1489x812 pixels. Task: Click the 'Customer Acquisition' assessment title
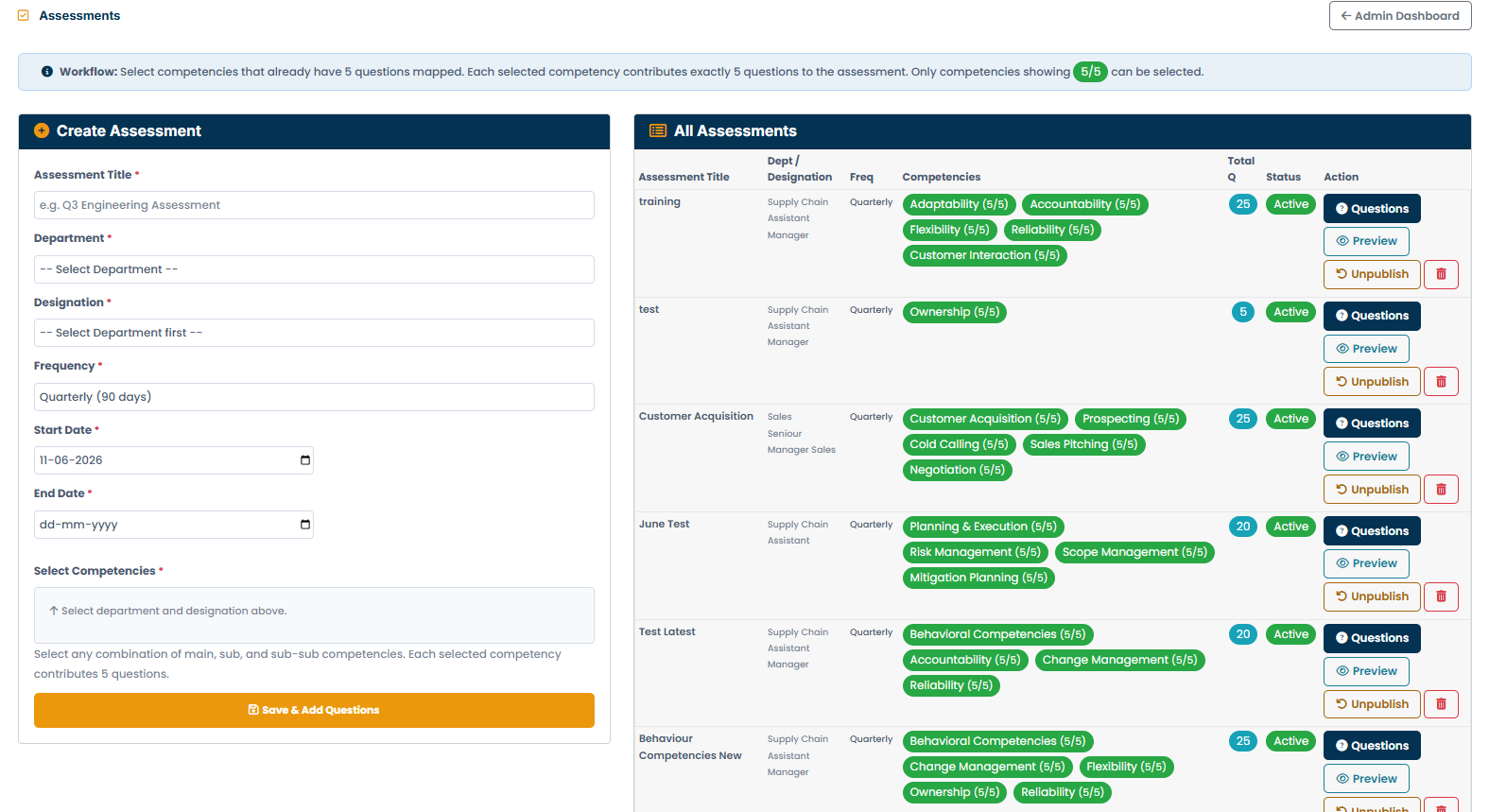pyautogui.click(x=696, y=416)
